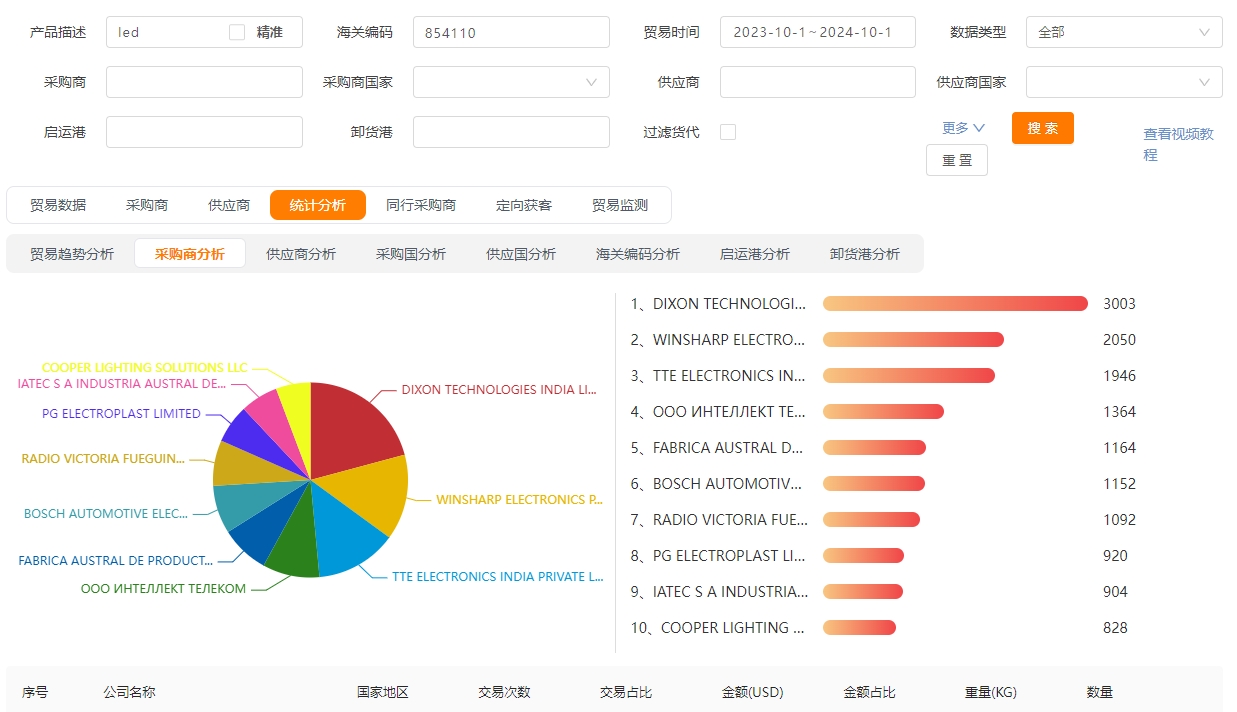The width and height of the screenshot is (1237, 712).
Task: Expand 更多 search options
Action: coord(964,128)
